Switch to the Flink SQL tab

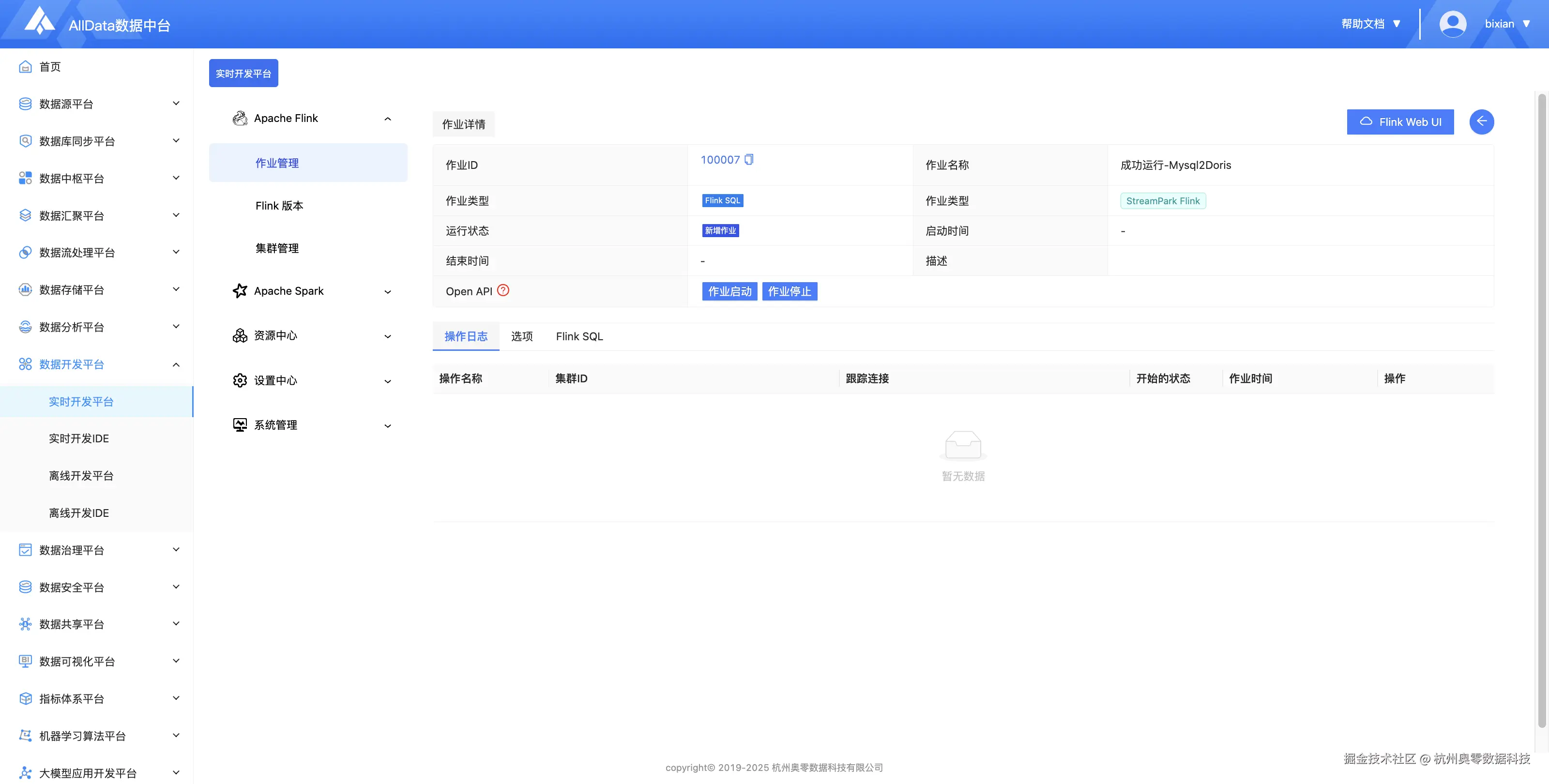pos(578,336)
